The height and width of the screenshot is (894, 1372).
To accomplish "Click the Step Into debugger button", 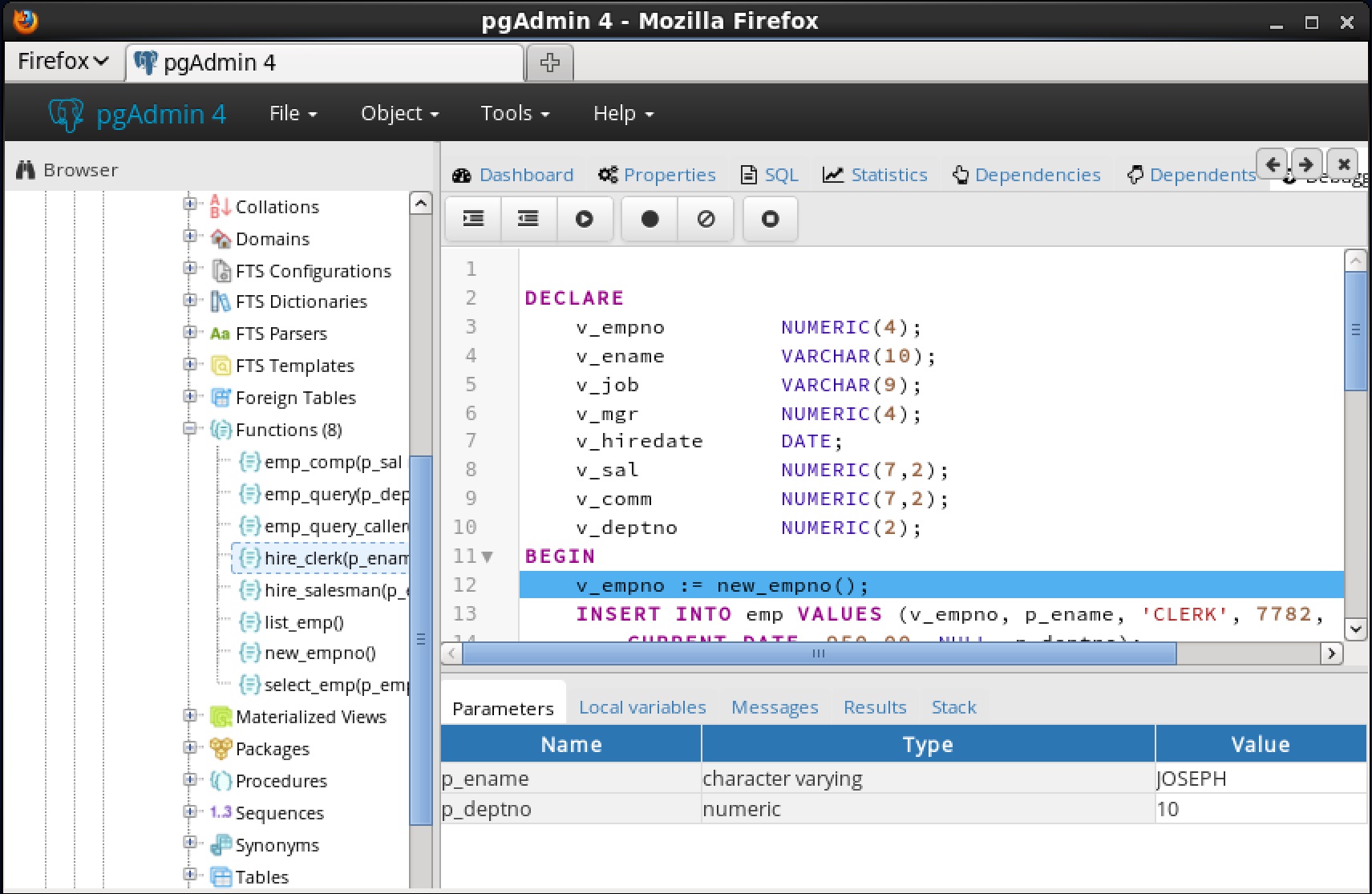I will click(x=473, y=219).
